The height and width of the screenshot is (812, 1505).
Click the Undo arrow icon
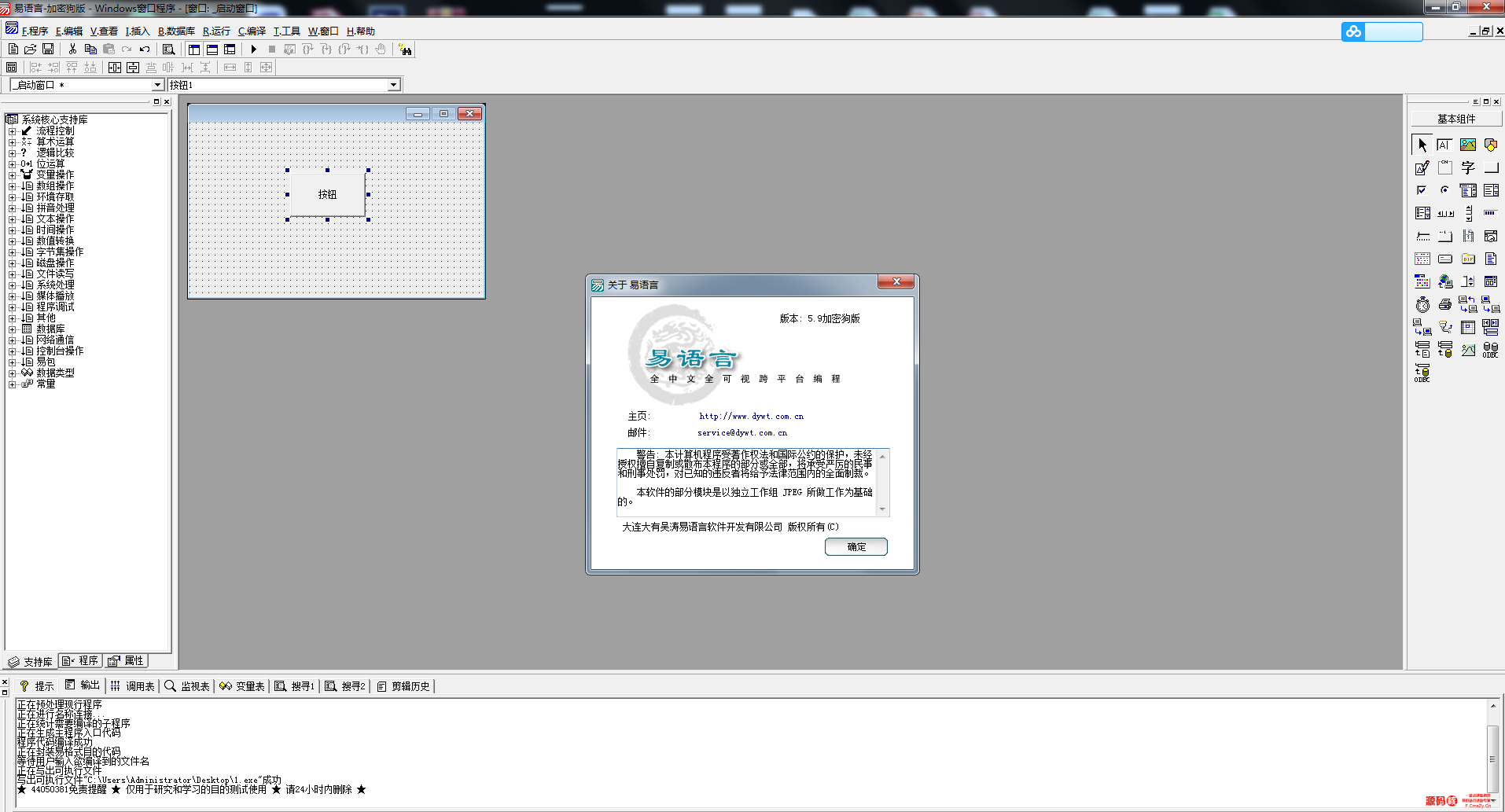pyautogui.click(x=145, y=49)
